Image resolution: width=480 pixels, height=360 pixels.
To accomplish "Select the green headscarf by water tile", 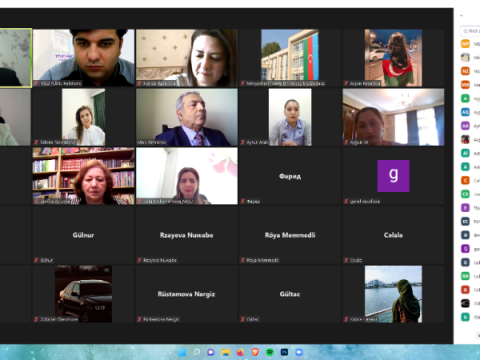I will 393,294.
